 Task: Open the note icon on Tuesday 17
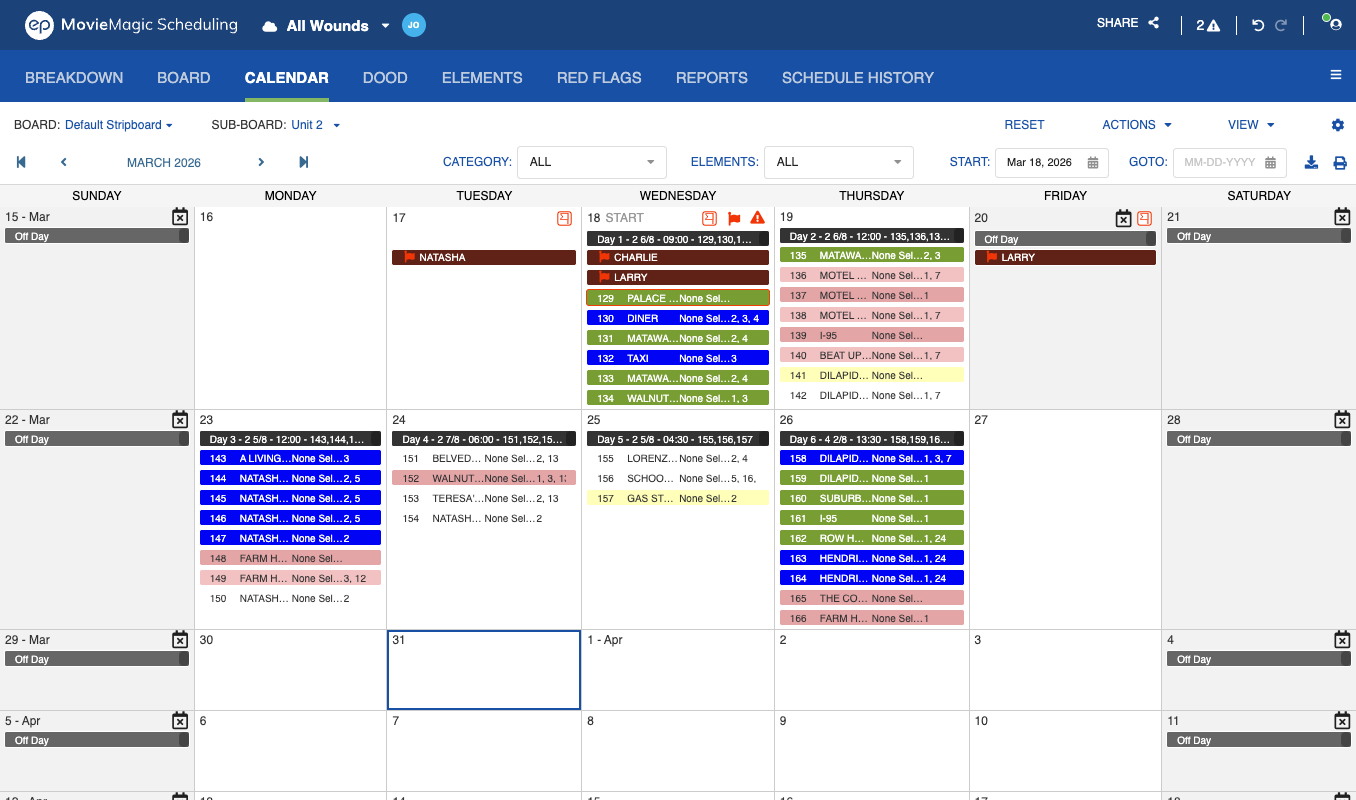[x=565, y=218]
